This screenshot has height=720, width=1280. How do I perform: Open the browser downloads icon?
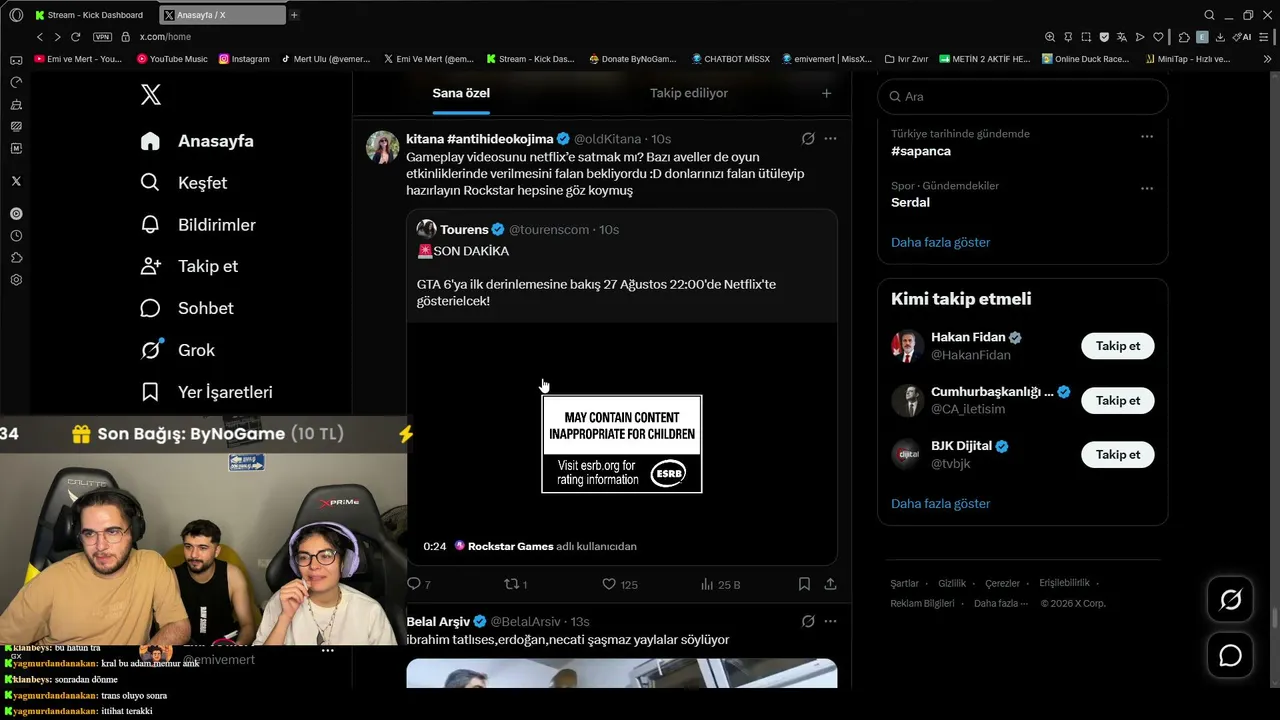point(1220,37)
